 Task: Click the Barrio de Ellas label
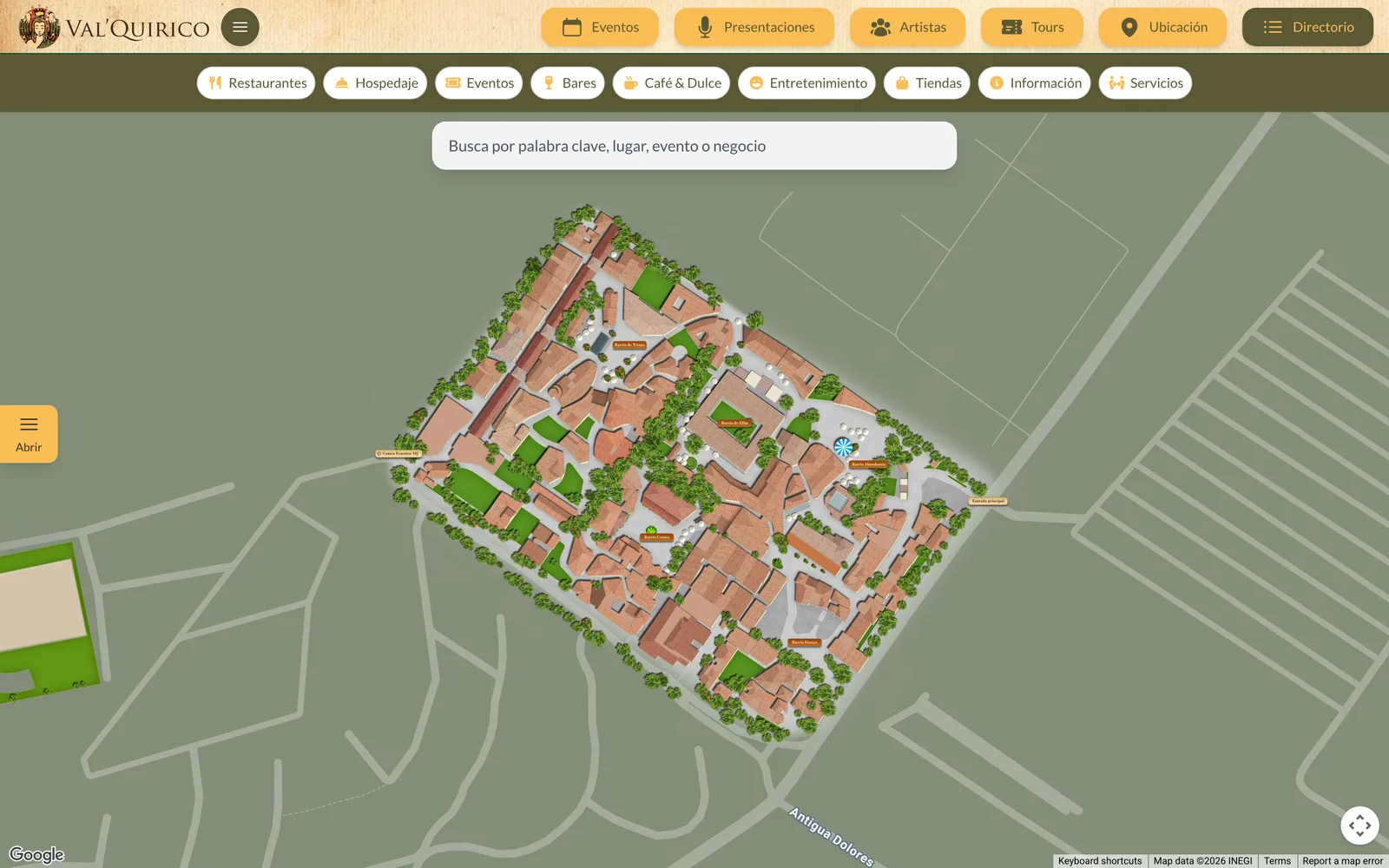tap(734, 423)
